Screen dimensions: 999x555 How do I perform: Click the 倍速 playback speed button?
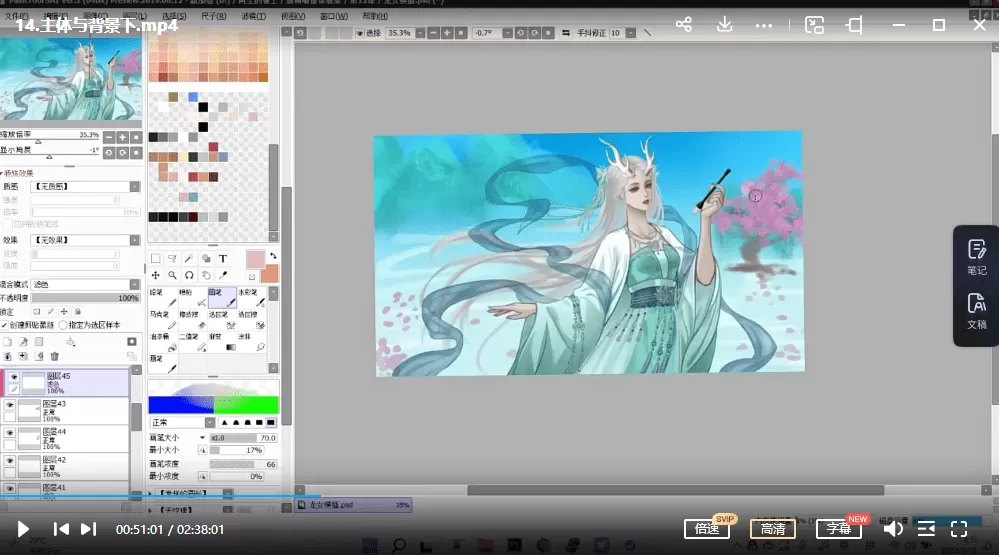tap(707, 529)
